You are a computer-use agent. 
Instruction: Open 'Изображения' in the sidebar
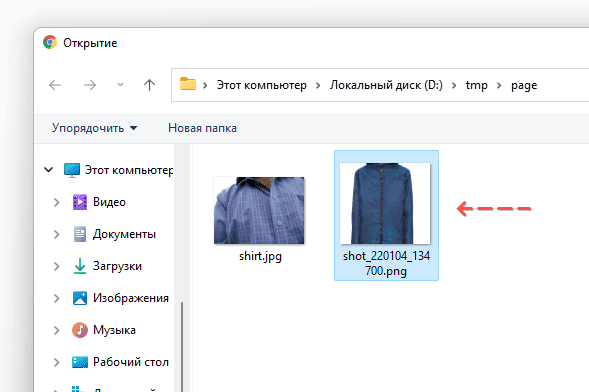click(131, 298)
